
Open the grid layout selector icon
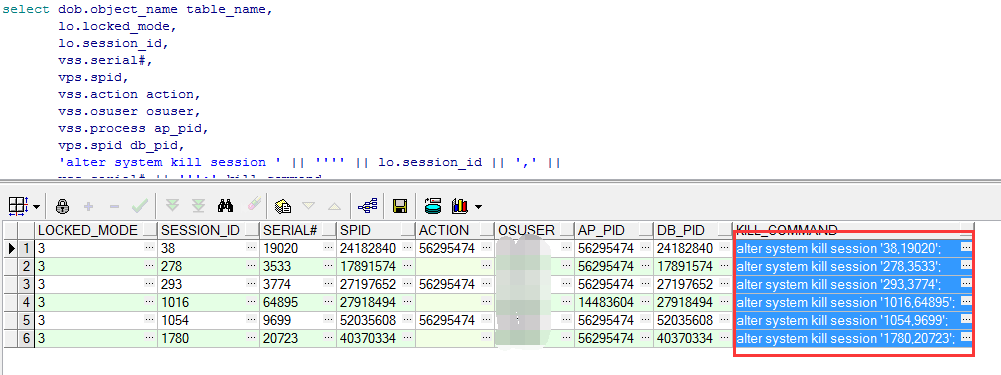coord(18,206)
